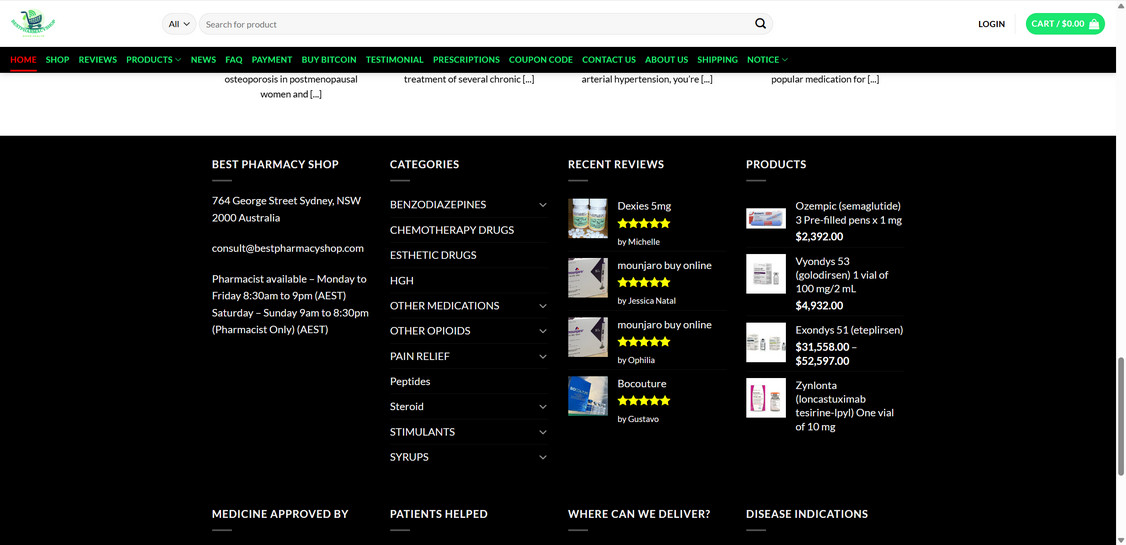The image size is (1126, 545).
Task: Click mounjaro thumbnail by Ophilia
Action: click(587, 337)
